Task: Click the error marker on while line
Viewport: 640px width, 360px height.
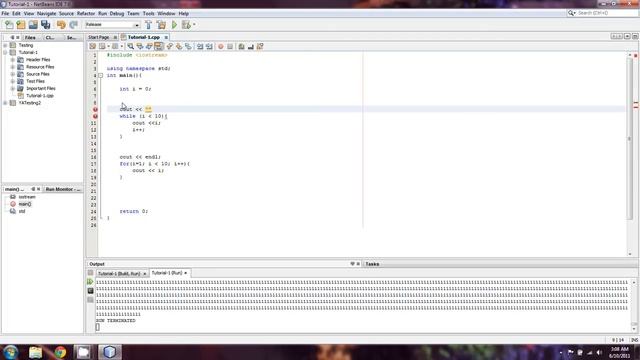Action: tap(95, 116)
